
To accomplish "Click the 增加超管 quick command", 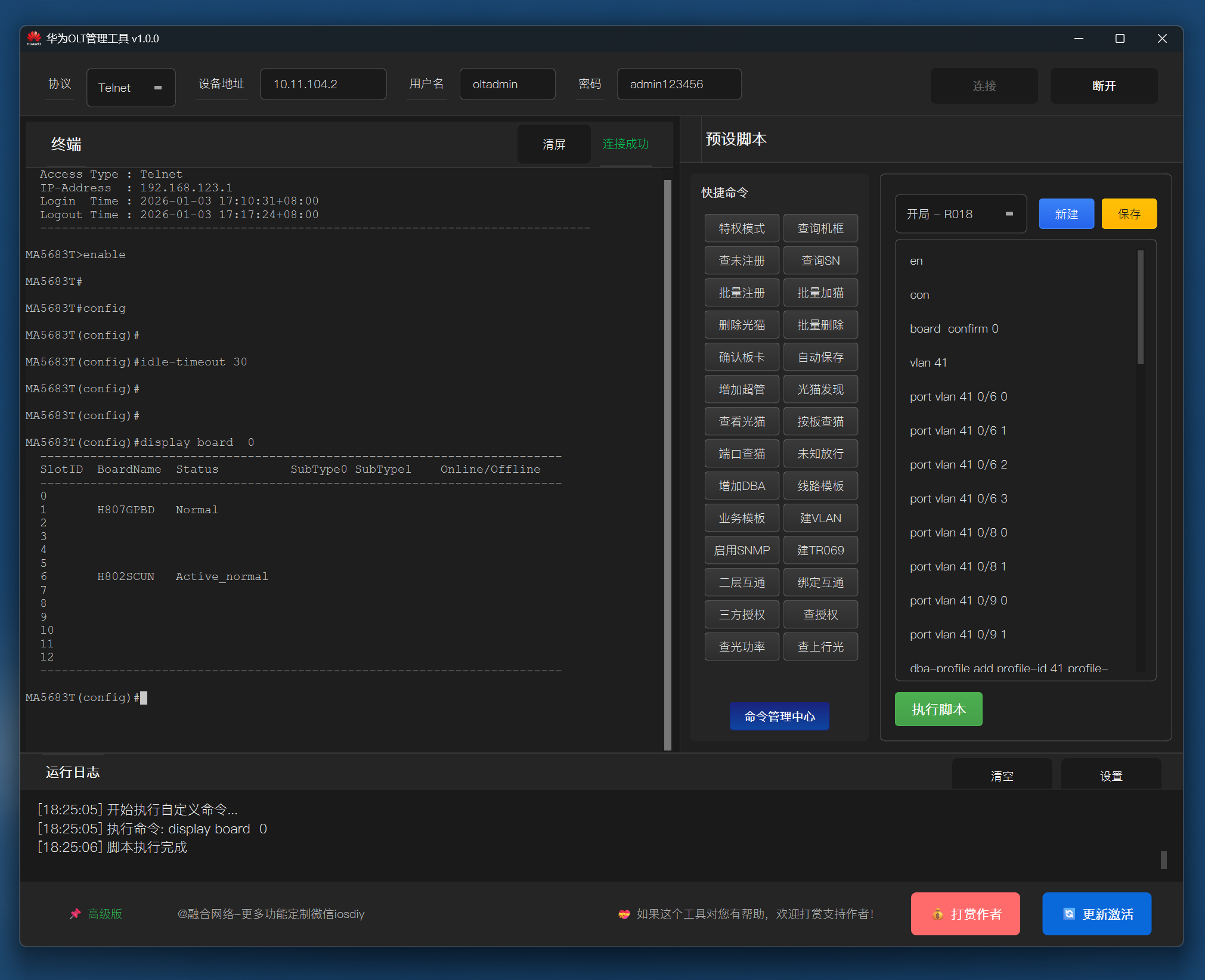I will pyautogui.click(x=742, y=389).
